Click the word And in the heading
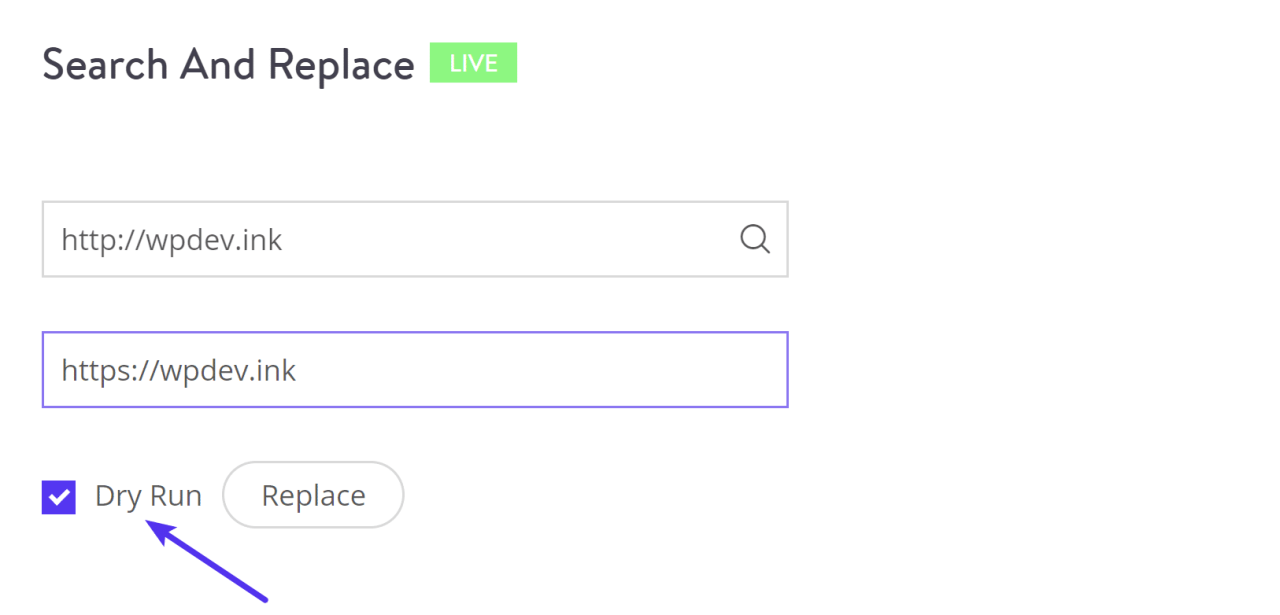This screenshot has width=1280, height=615. pyautogui.click(x=218, y=65)
